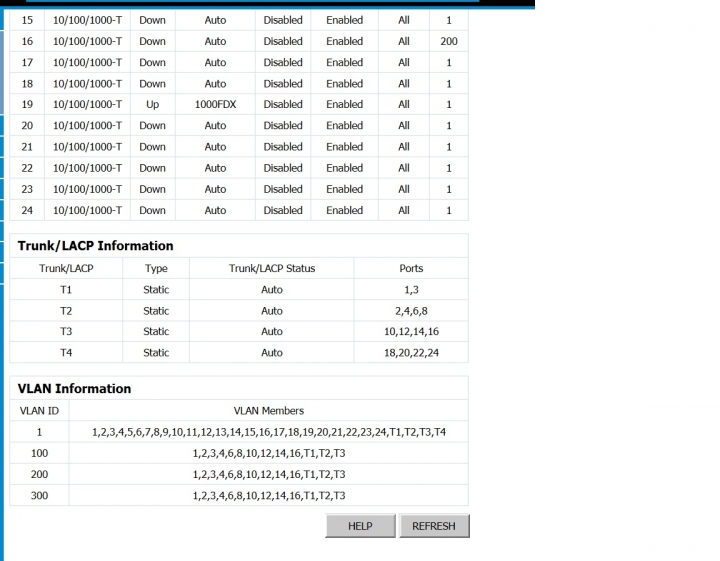Viewport: 720px width, 561px height.
Task: Select VLAN ID 200 cell
Action: click(x=39, y=474)
